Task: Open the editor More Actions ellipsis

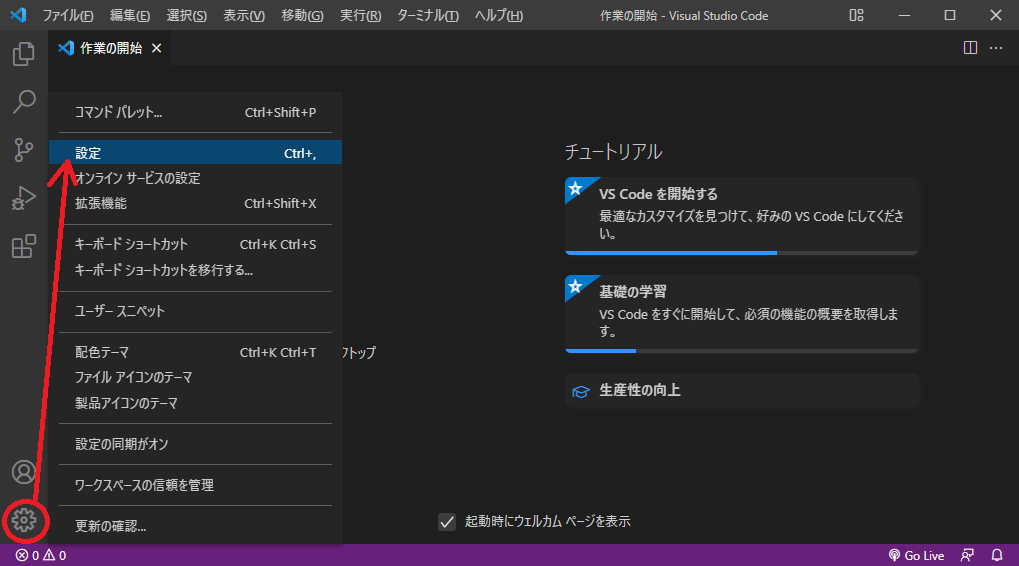Action: tap(996, 47)
